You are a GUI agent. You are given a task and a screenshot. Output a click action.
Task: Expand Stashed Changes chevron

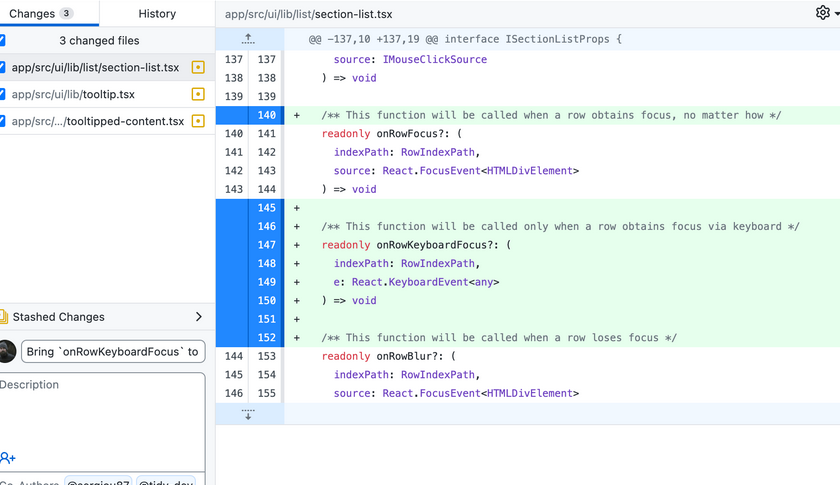[x=199, y=317]
